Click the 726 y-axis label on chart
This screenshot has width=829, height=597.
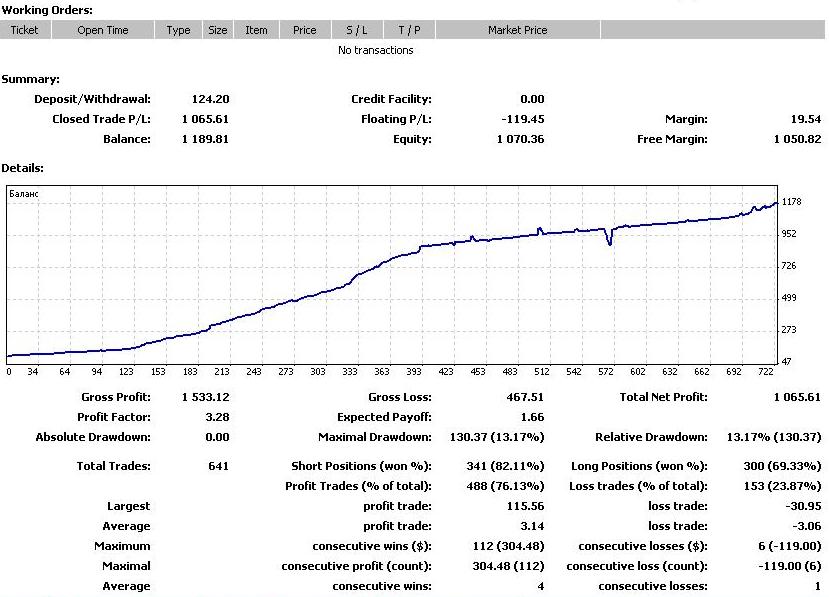(x=789, y=265)
